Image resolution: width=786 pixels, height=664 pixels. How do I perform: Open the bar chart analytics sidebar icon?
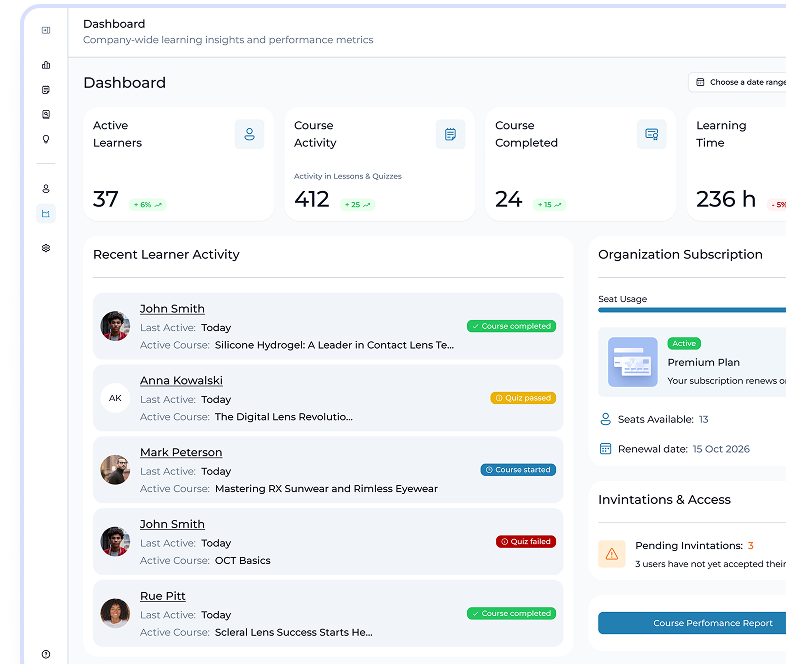[x=46, y=65]
